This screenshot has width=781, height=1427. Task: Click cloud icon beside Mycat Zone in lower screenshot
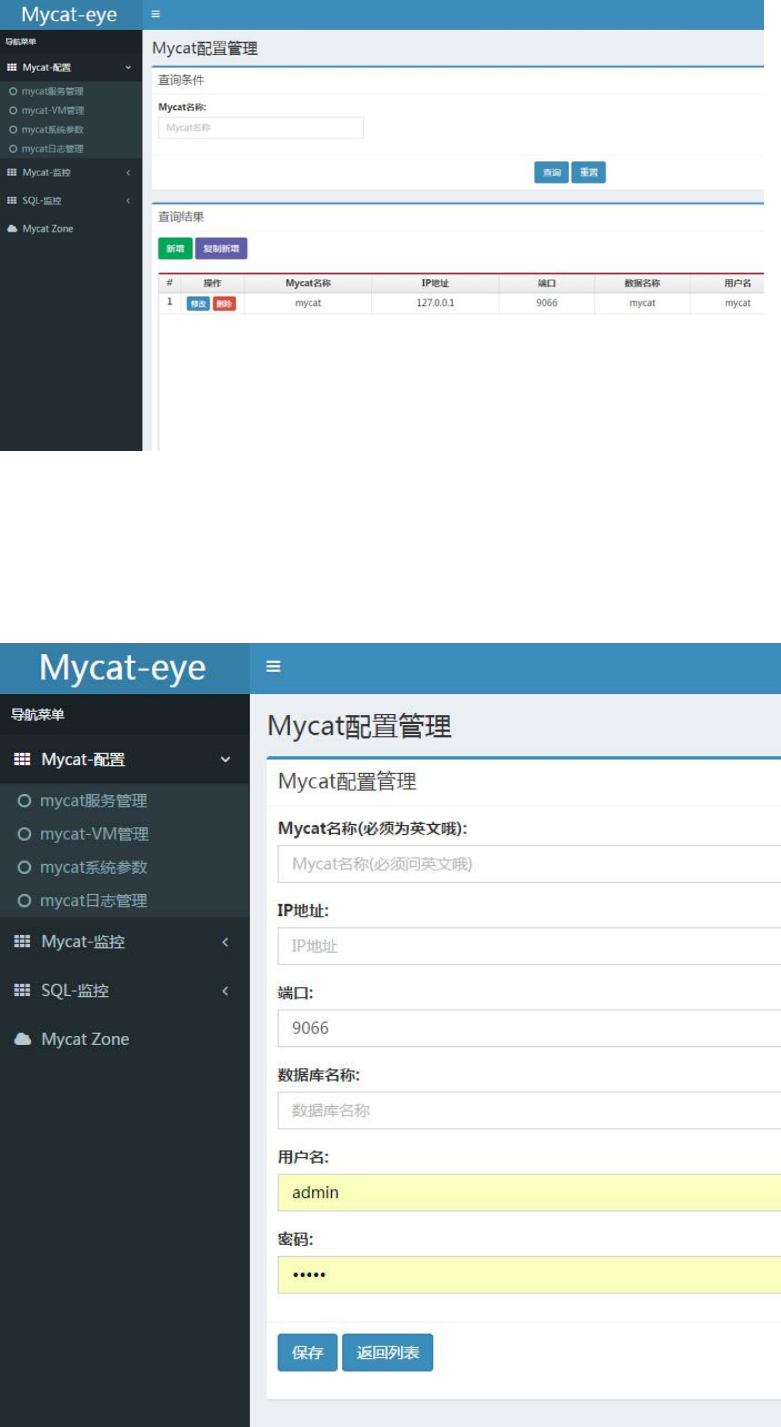click(x=22, y=1040)
